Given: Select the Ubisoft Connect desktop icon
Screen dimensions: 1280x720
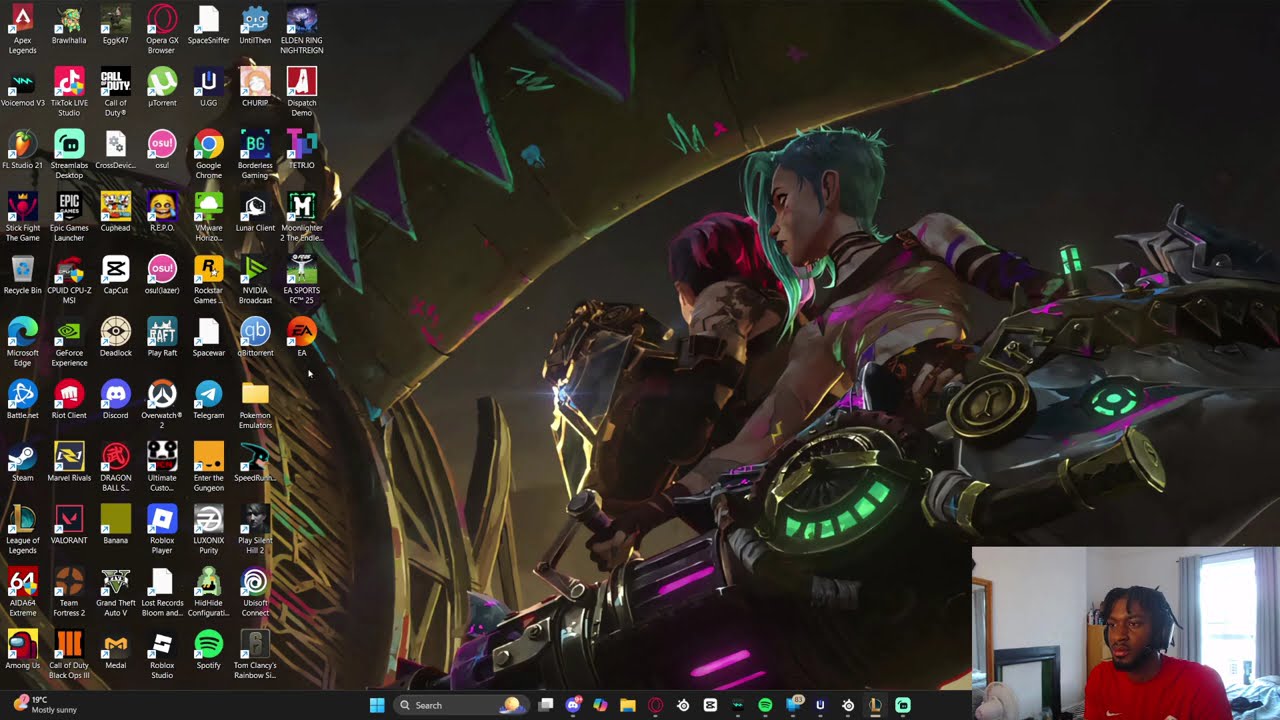Looking at the screenshot, I should point(255,591).
